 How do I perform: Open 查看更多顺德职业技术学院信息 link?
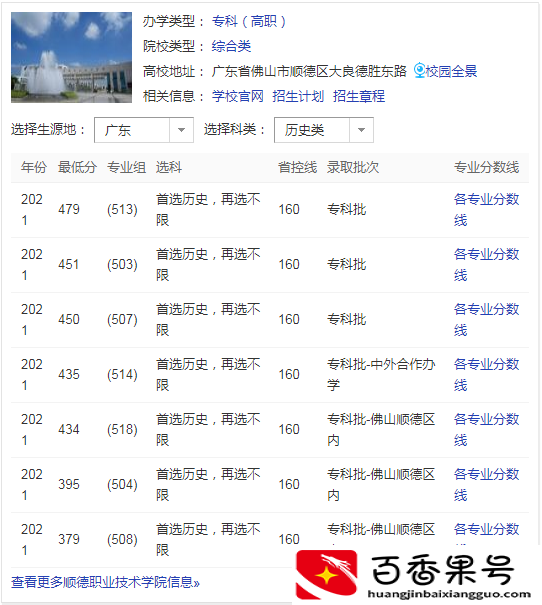105,582
